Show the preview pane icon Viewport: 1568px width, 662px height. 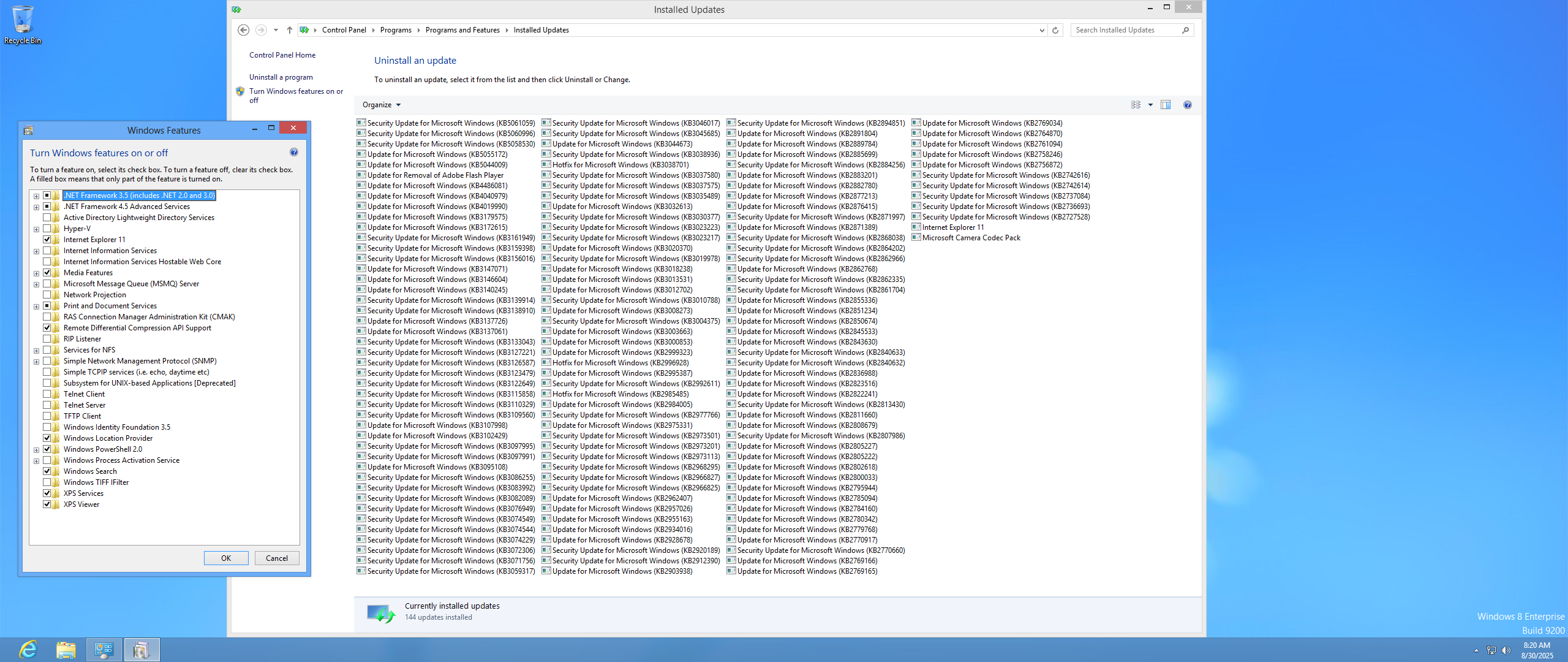coord(1166,105)
